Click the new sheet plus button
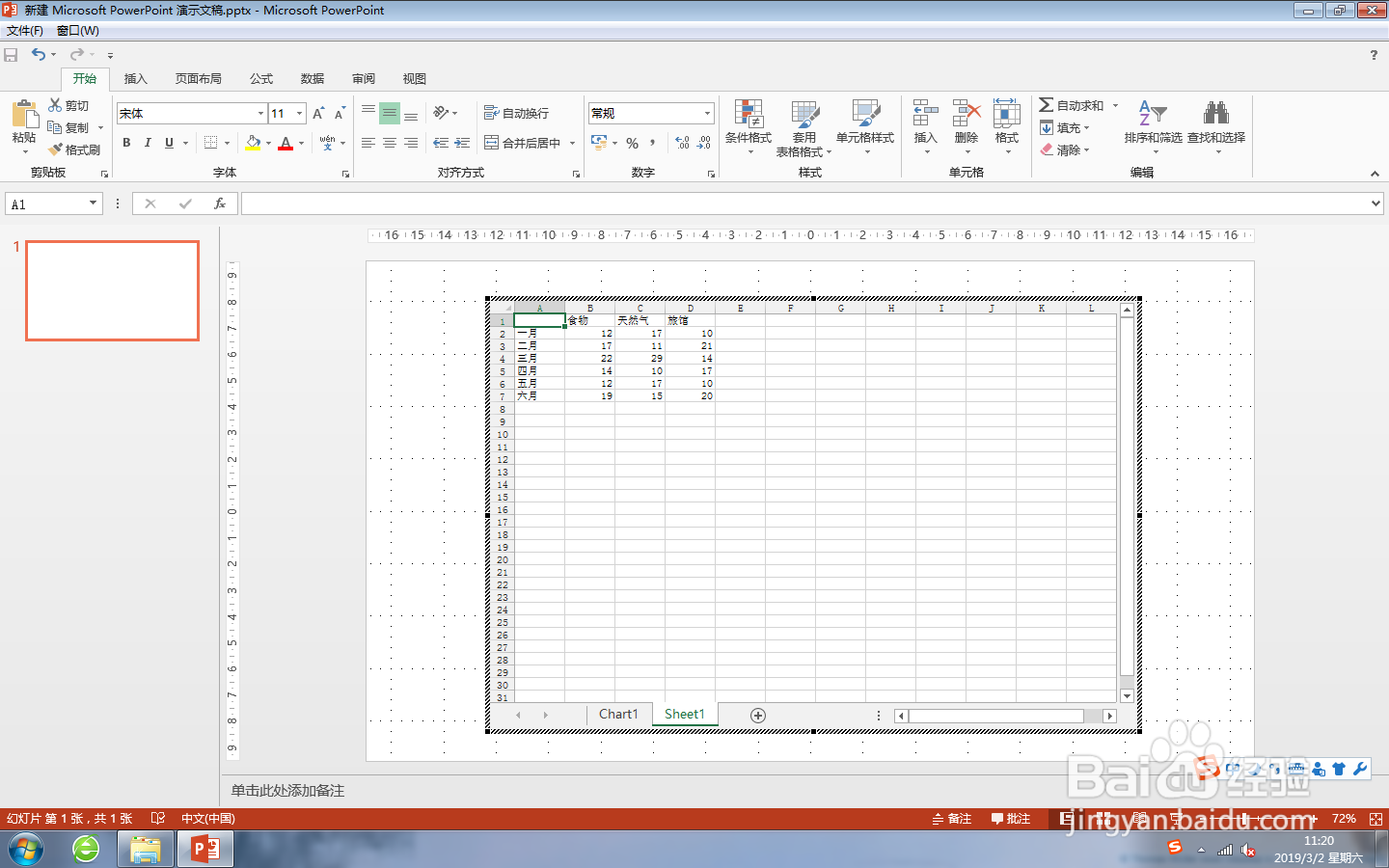Screen dimensions: 1389x868 pyautogui.click(x=758, y=715)
